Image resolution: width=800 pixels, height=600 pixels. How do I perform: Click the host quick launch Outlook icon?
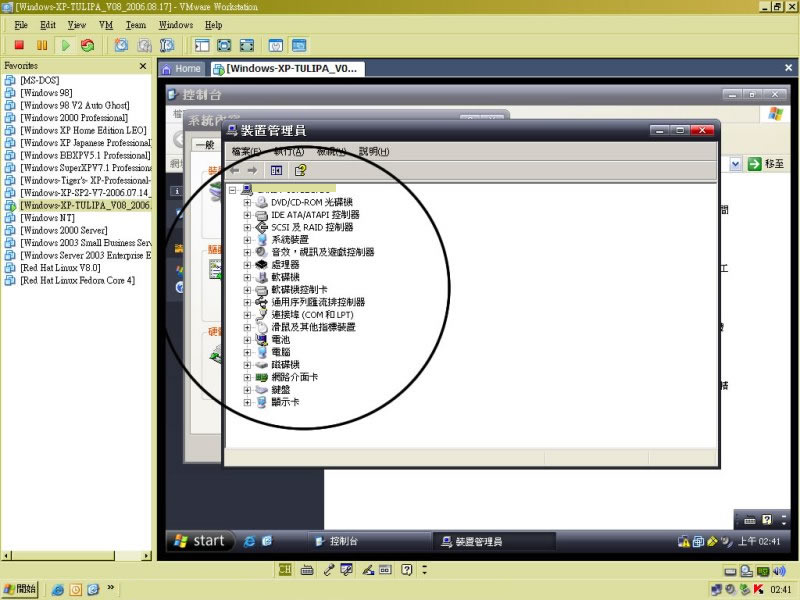point(76,590)
